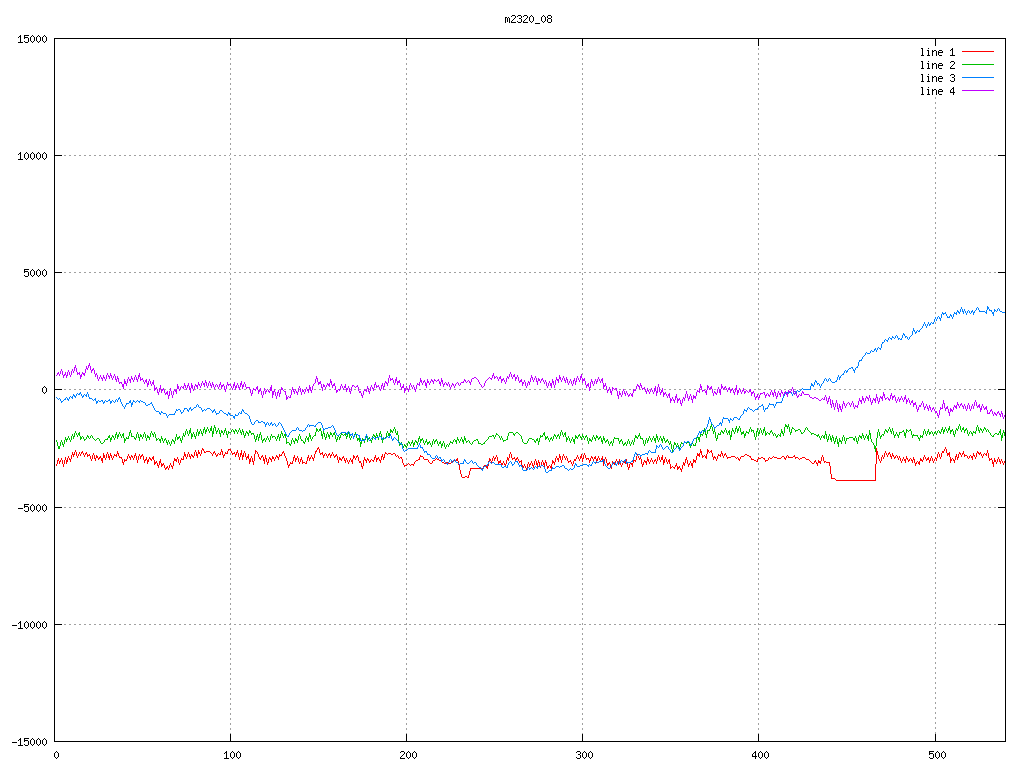This screenshot has height=768, width=1024.
Task: Click the x-axis label 500
Action: (x=937, y=755)
